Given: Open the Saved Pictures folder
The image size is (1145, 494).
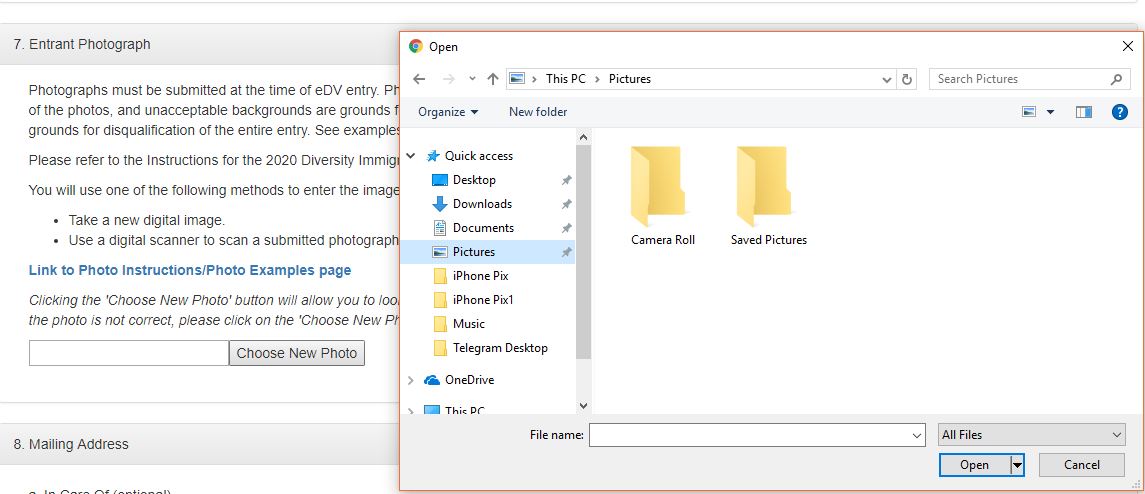Looking at the screenshot, I should pos(768,196).
